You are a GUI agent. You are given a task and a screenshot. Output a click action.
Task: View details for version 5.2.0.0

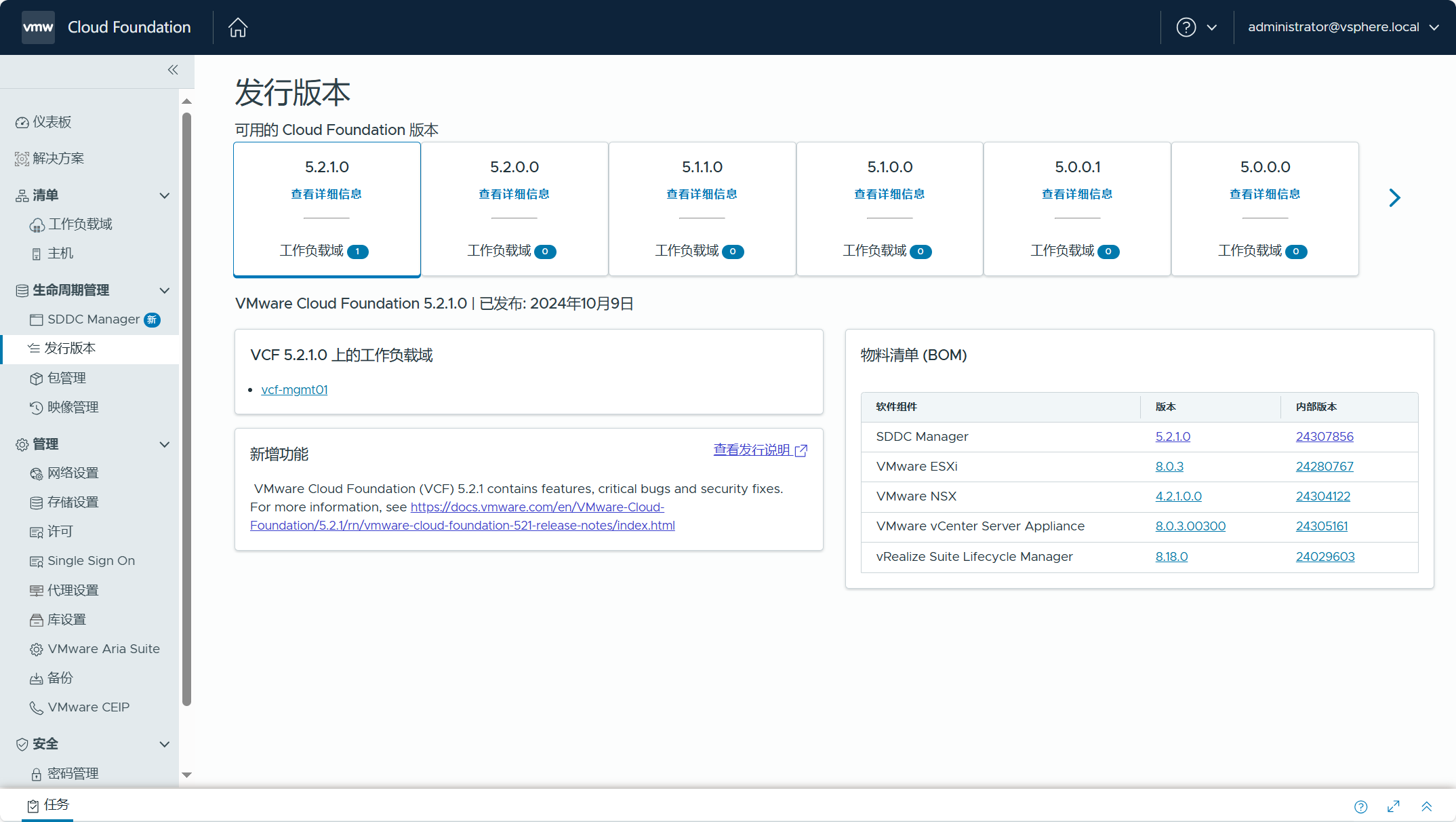coord(514,194)
